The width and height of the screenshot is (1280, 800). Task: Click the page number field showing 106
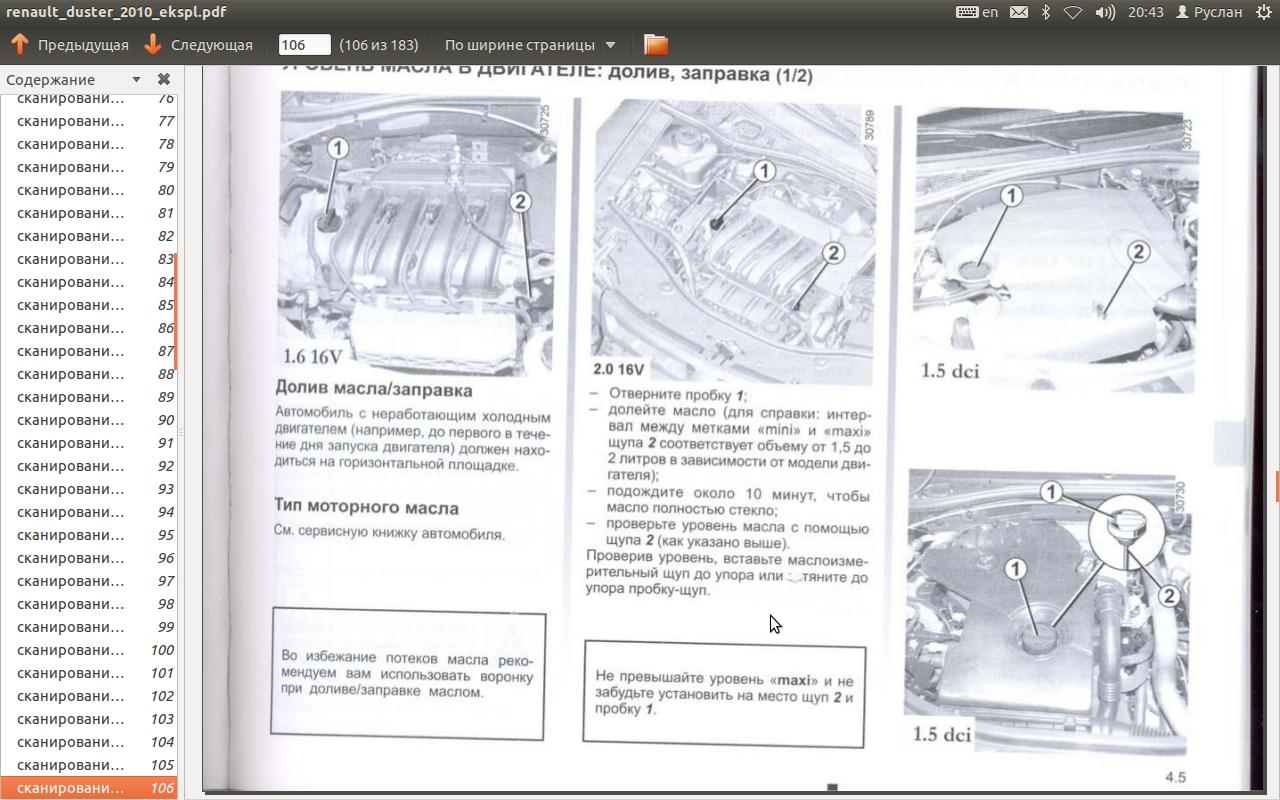click(304, 45)
